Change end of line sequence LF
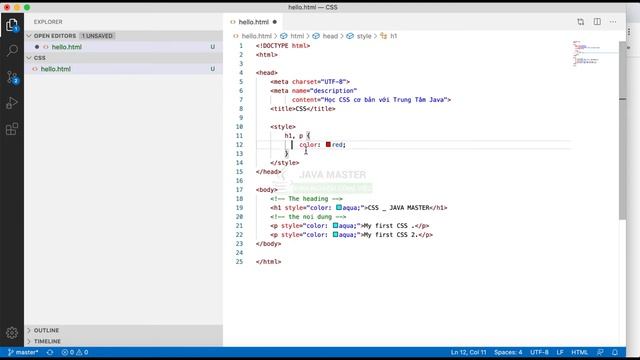Image resolution: width=640 pixels, height=360 pixels. click(560, 352)
